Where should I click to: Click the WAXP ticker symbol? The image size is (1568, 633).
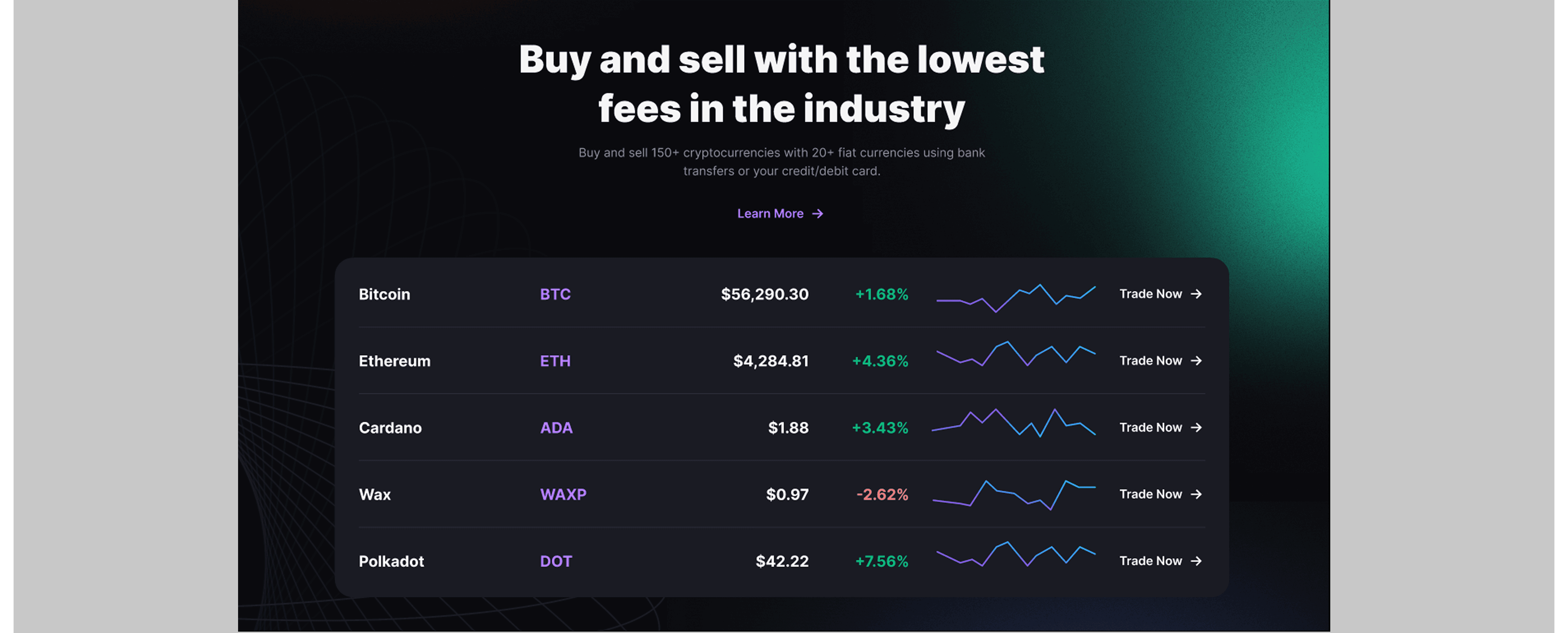[563, 495]
